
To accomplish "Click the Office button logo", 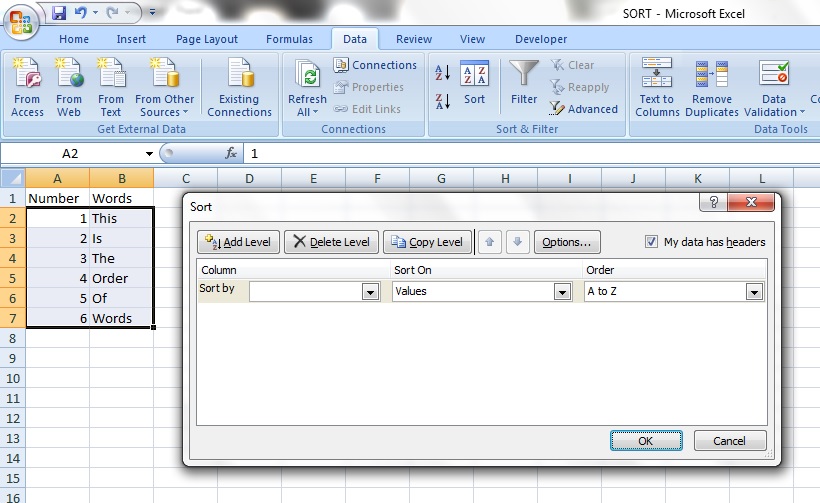I will 22,20.
